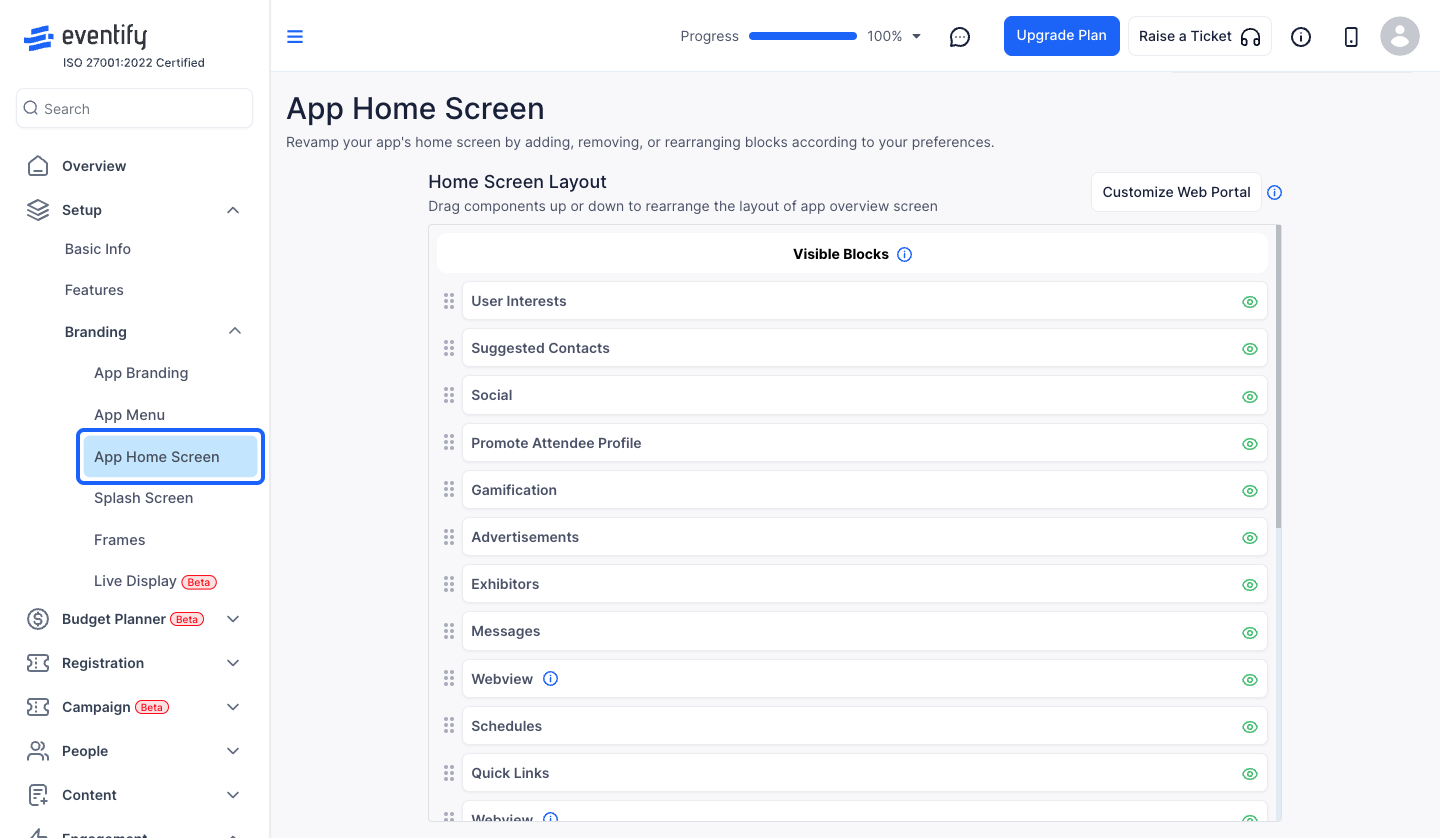Expand the Registration chevron
The image size is (1440, 838).
[x=233, y=663]
